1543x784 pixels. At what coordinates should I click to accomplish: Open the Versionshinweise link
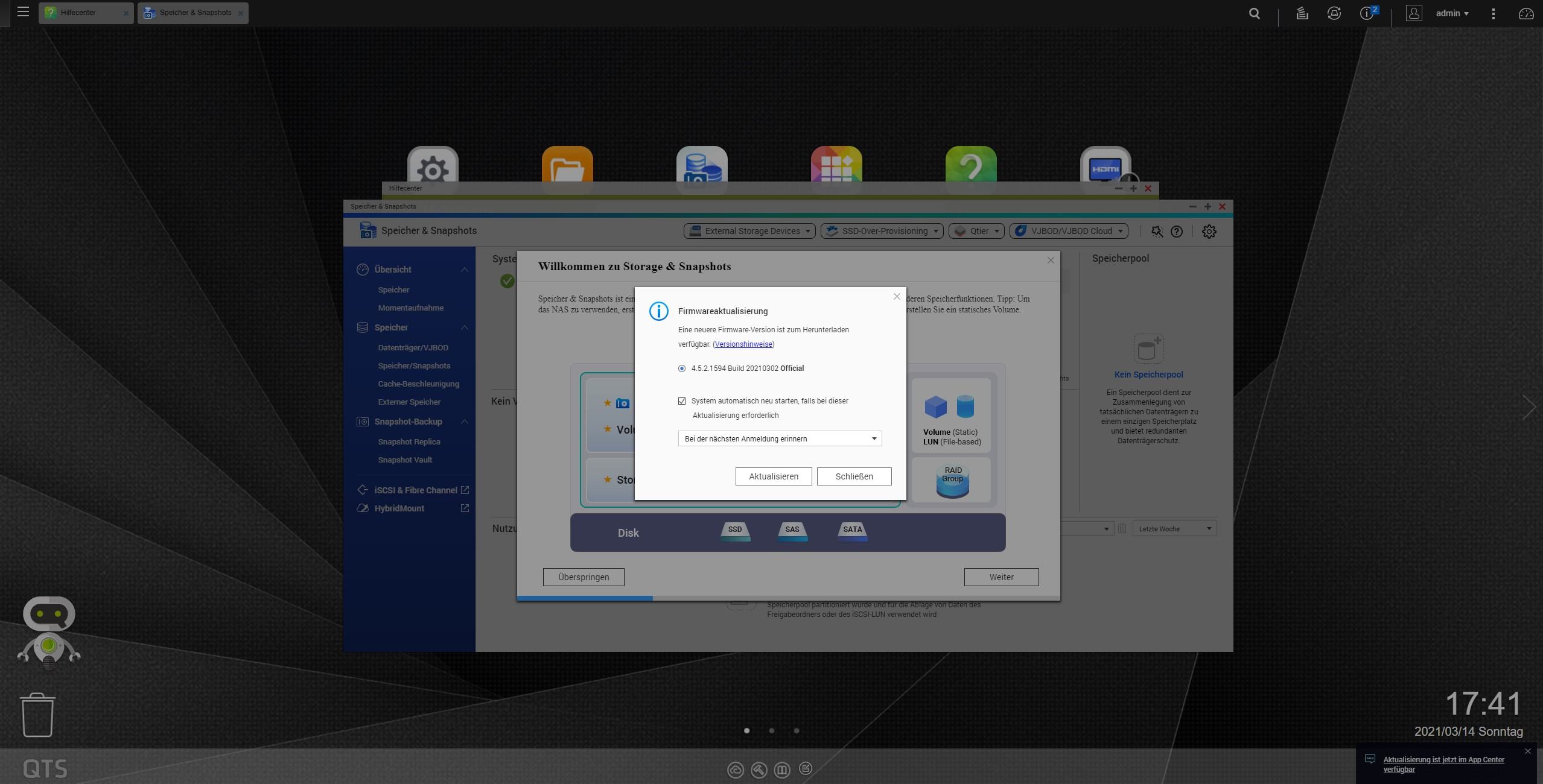tap(743, 344)
